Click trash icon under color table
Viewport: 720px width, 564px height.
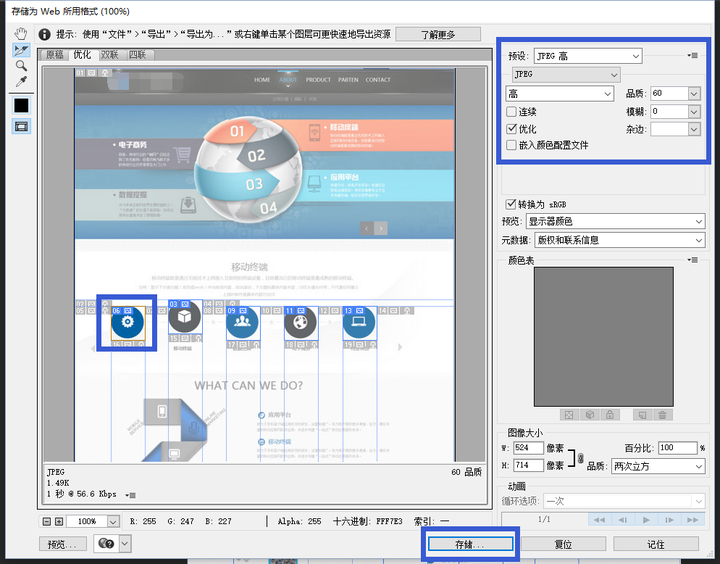(662, 415)
